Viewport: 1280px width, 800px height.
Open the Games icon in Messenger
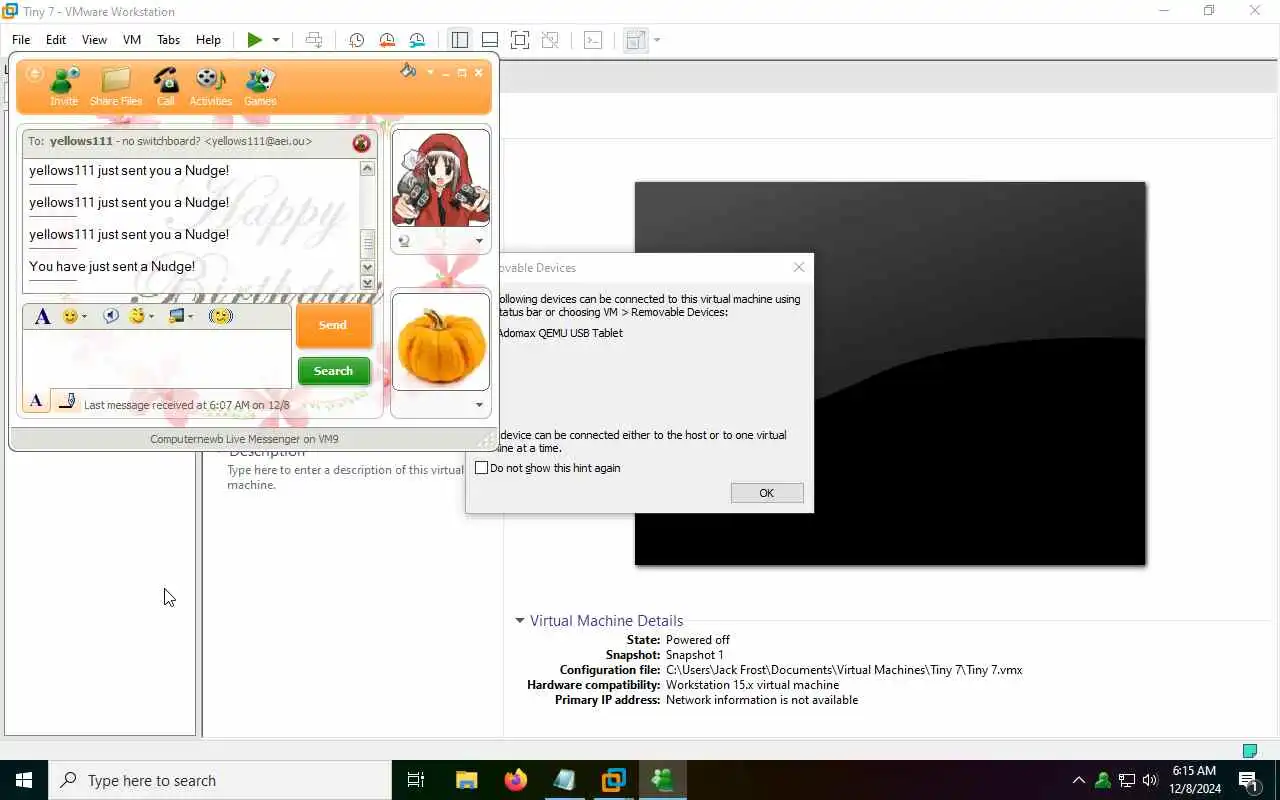[x=260, y=86]
